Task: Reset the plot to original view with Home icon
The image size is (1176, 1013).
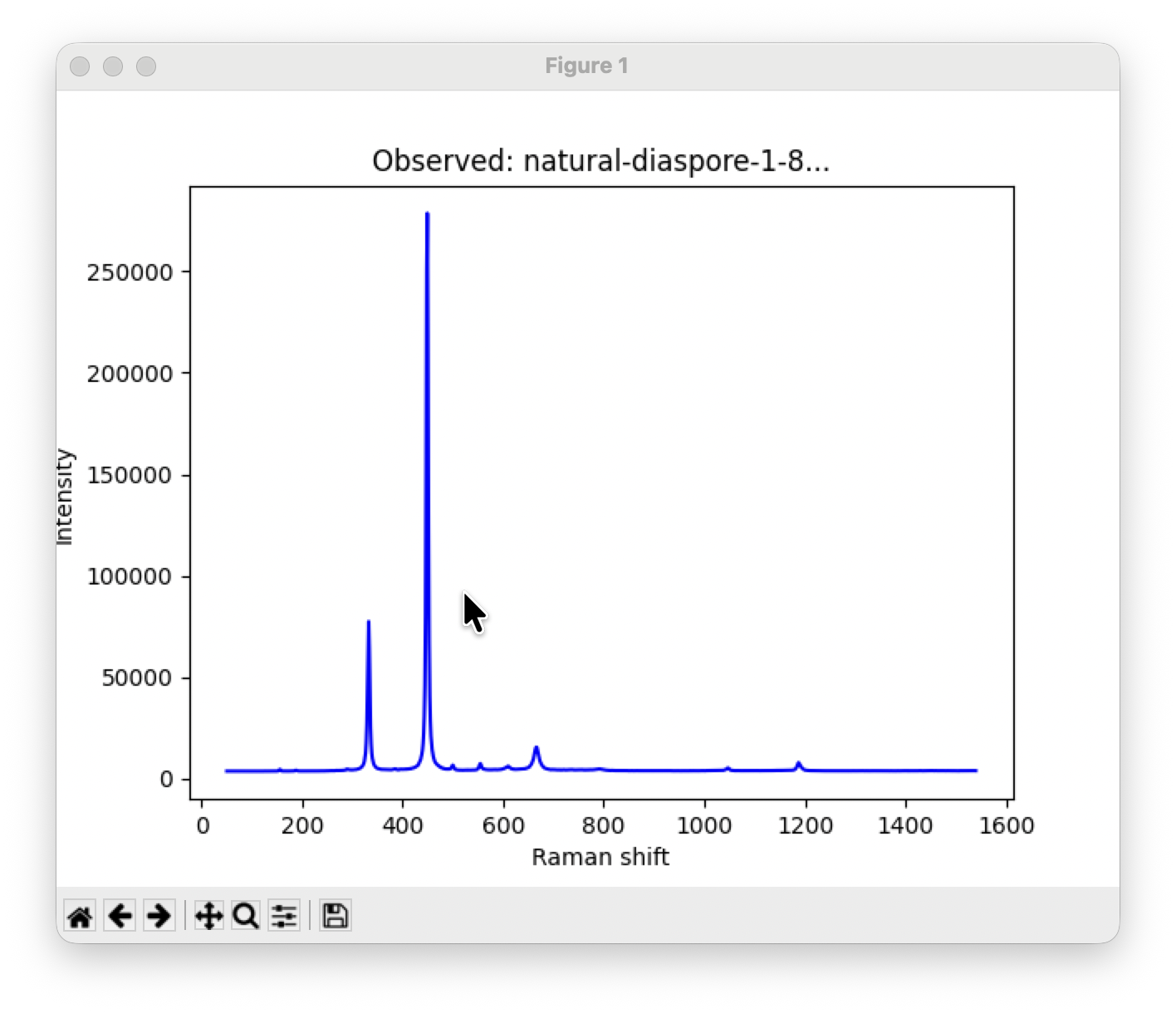Action: (x=80, y=916)
